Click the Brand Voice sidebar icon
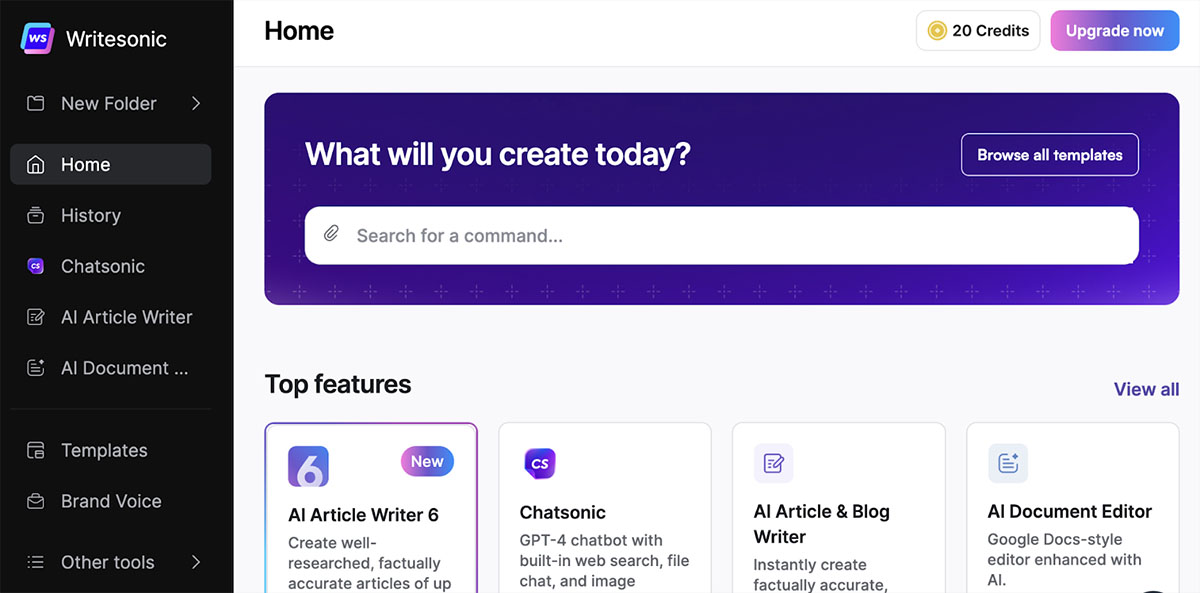The height and width of the screenshot is (593, 1200). point(36,501)
